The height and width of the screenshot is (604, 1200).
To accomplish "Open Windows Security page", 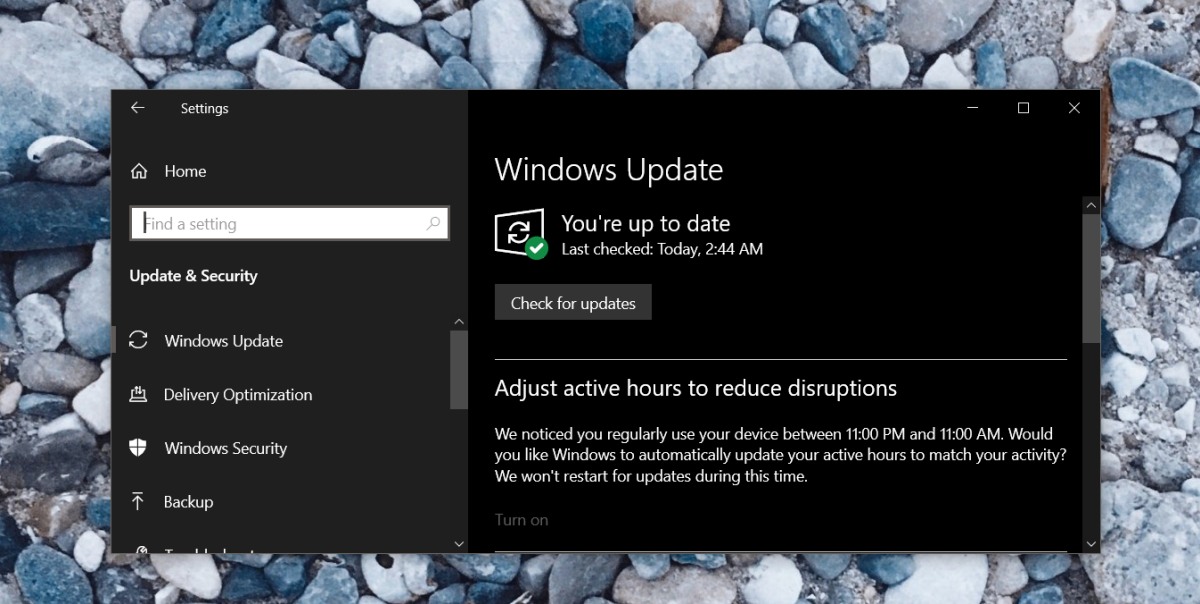I will (226, 448).
